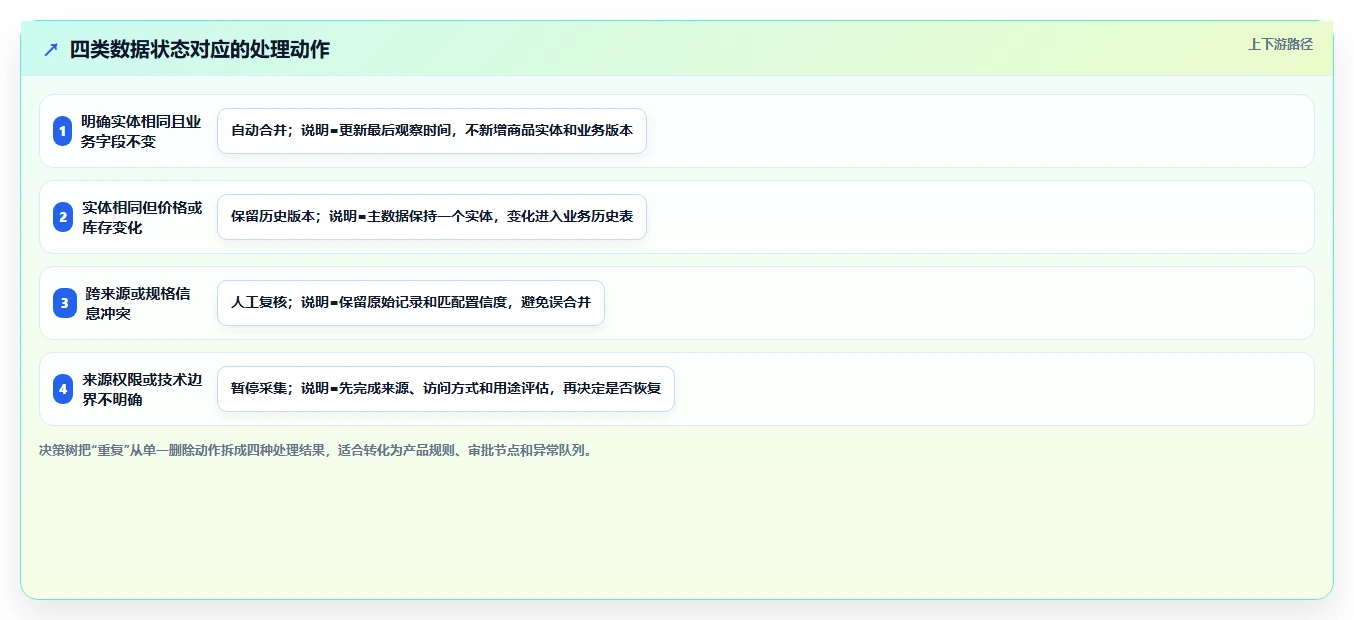This screenshot has width=1354, height=620.
Task: Select the label '明确实体相同且业务字段不变'
Action: [142, 131]
